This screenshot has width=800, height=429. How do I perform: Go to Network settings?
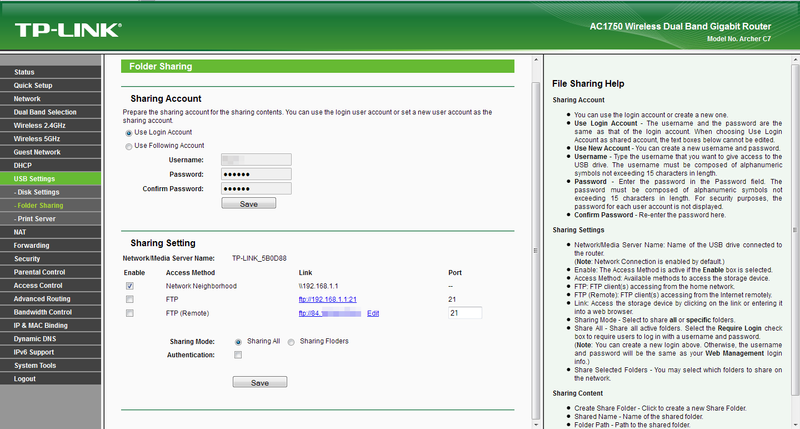coord(51,98)
